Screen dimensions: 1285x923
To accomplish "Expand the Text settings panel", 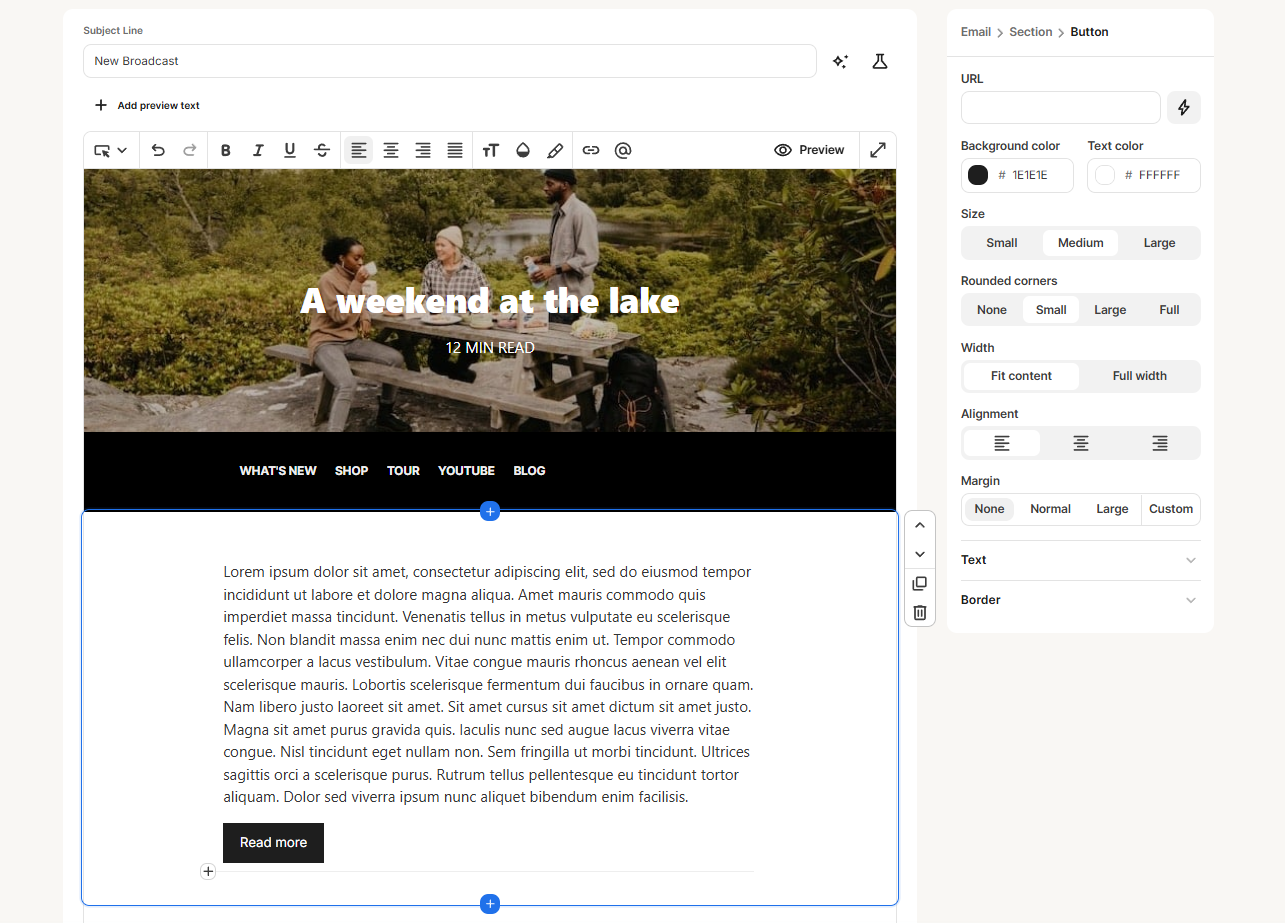I will tap(1080, 560).
